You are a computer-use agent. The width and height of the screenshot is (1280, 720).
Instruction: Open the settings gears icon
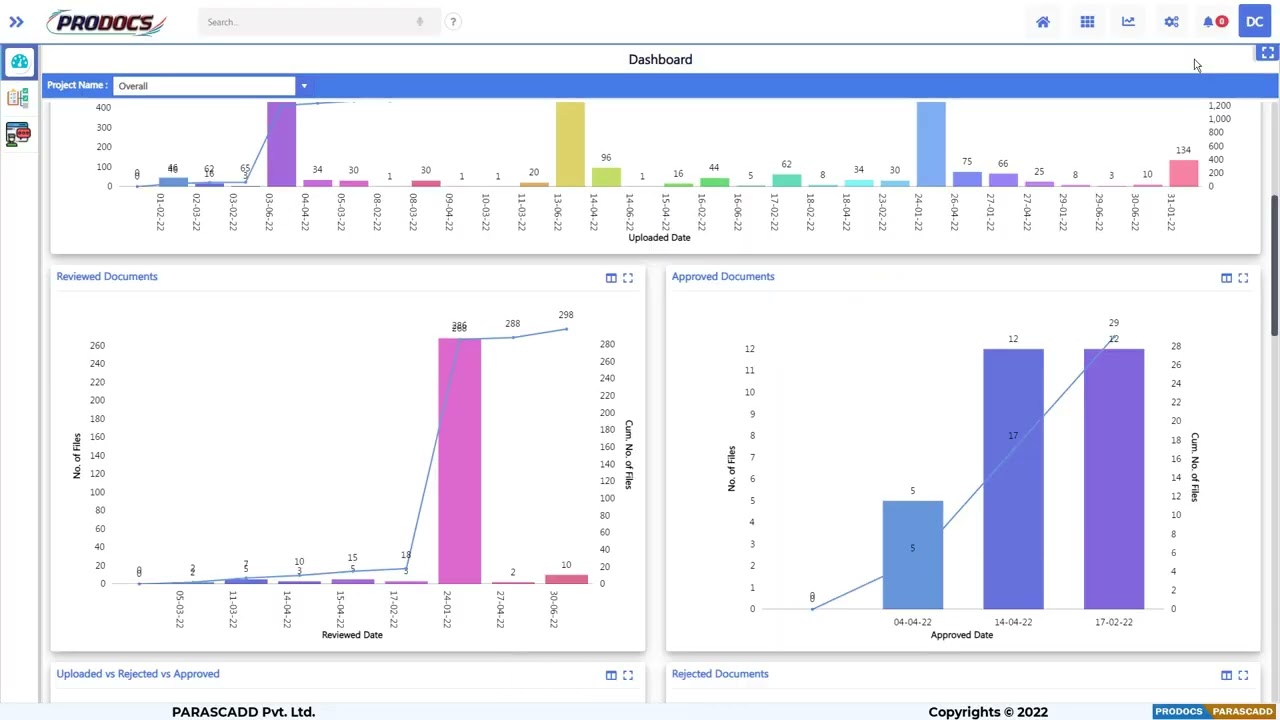pos(1171,22)
